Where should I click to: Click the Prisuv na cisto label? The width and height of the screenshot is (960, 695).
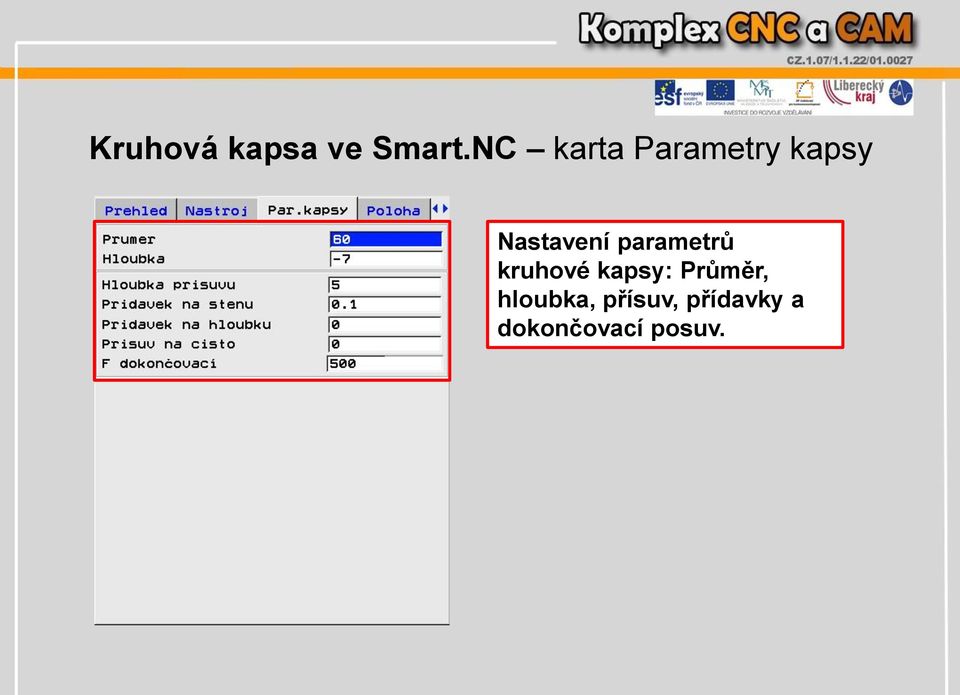point(168,344)
